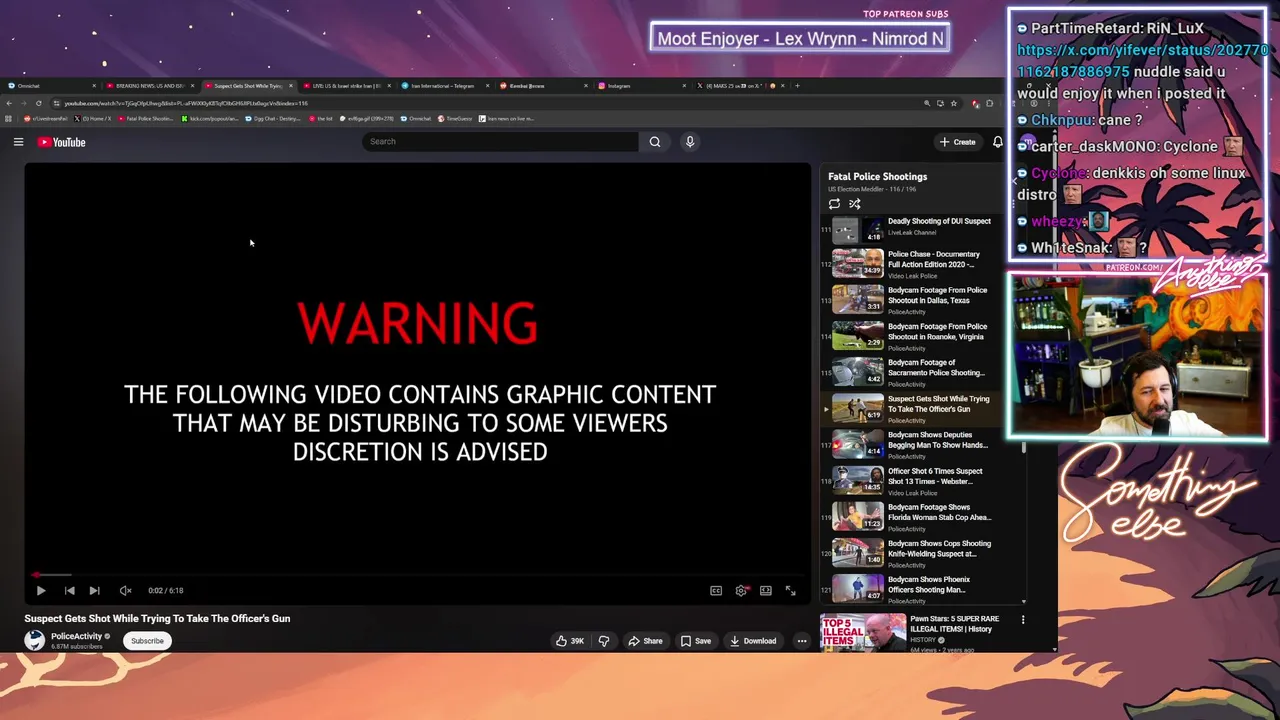Unmute the video player volume
1280x720 pixels.
[x=125, y=591]
